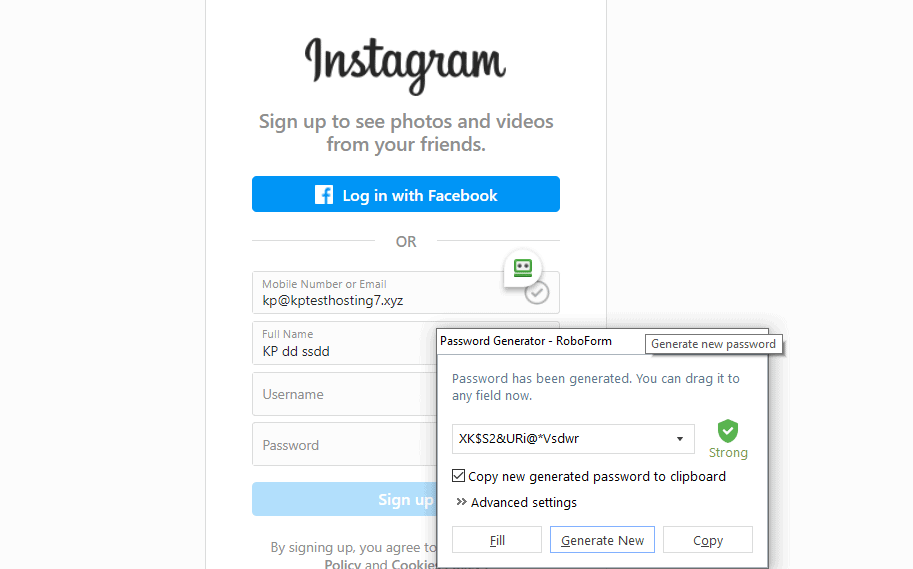Focus the Username input field
913x569 pixels.
click(344, 394)
